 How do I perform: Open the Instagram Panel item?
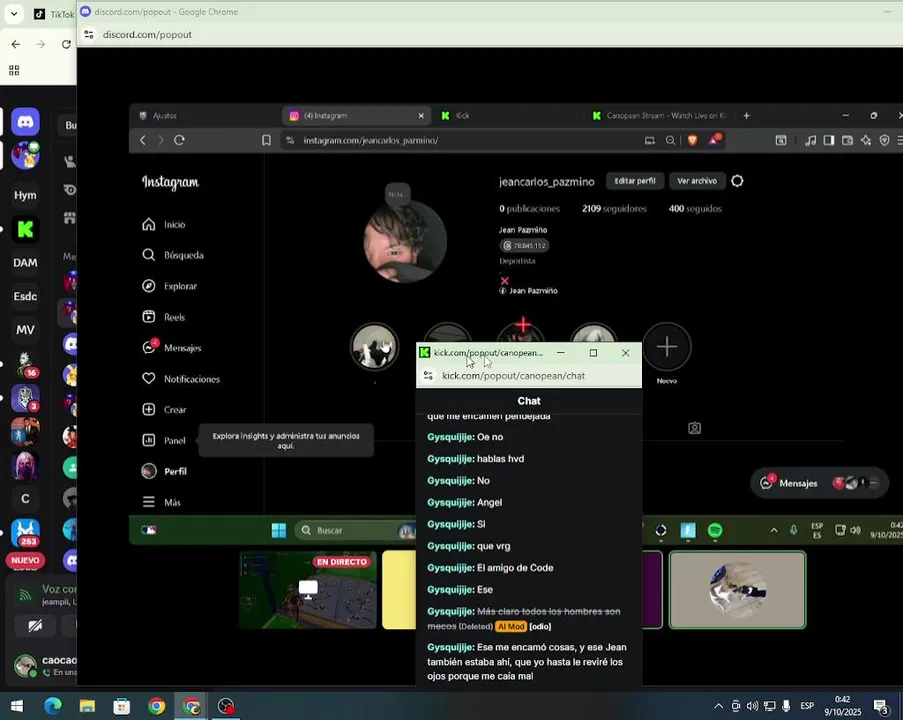coord(164,441)
